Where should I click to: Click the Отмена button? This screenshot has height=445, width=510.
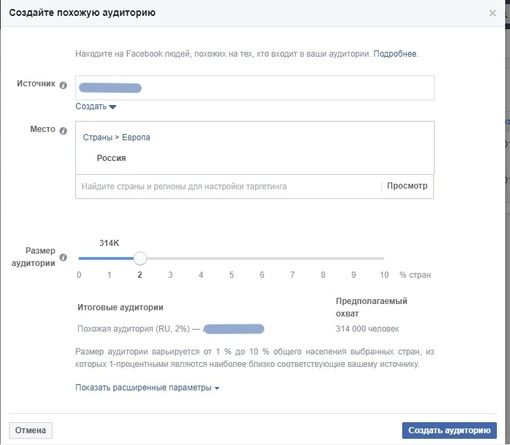[30, 430]
